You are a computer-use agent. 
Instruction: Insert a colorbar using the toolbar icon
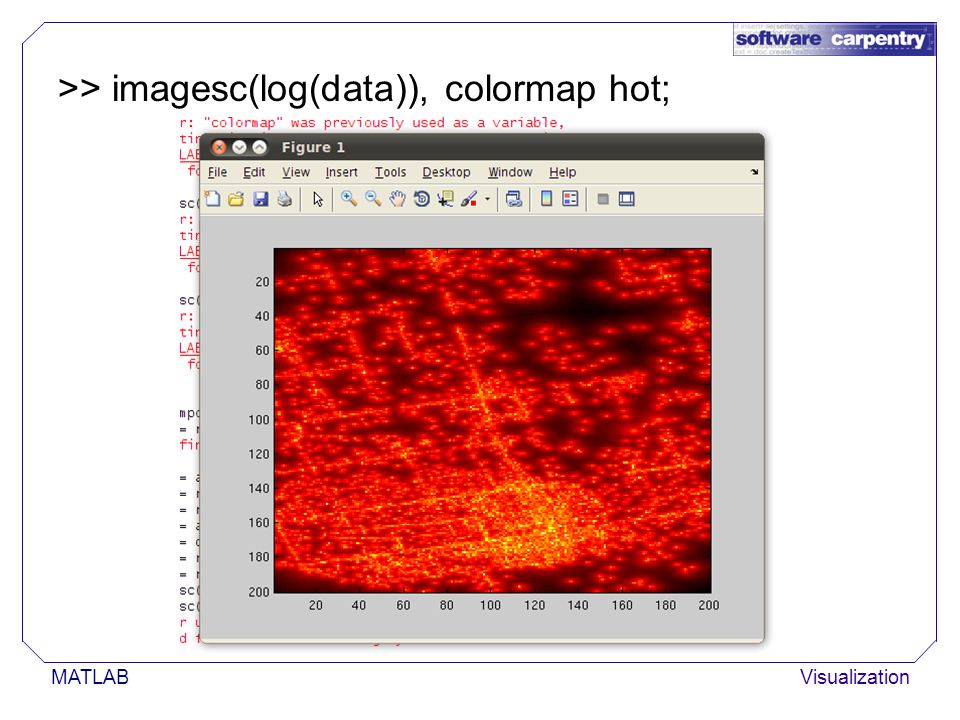pos(546,199)
